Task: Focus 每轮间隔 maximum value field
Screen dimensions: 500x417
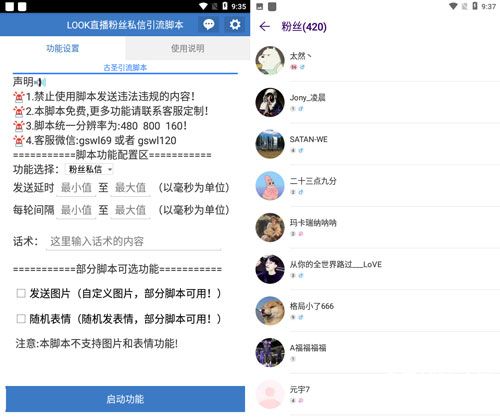Action: 130,210
